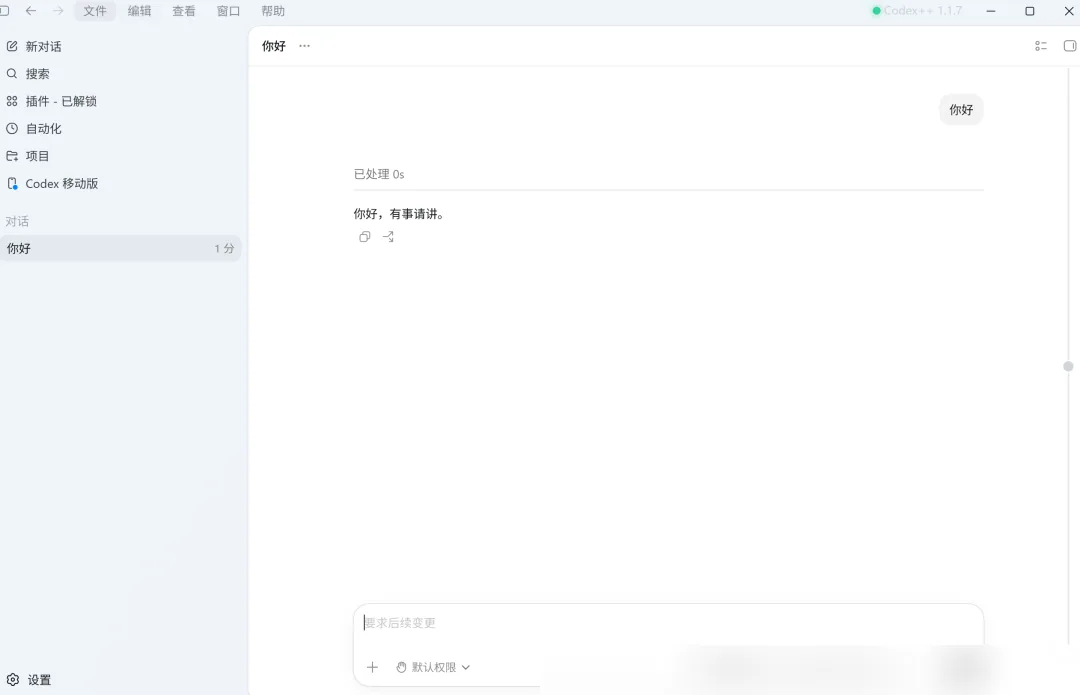Click the 对话 section label in the sidebar

17,221
